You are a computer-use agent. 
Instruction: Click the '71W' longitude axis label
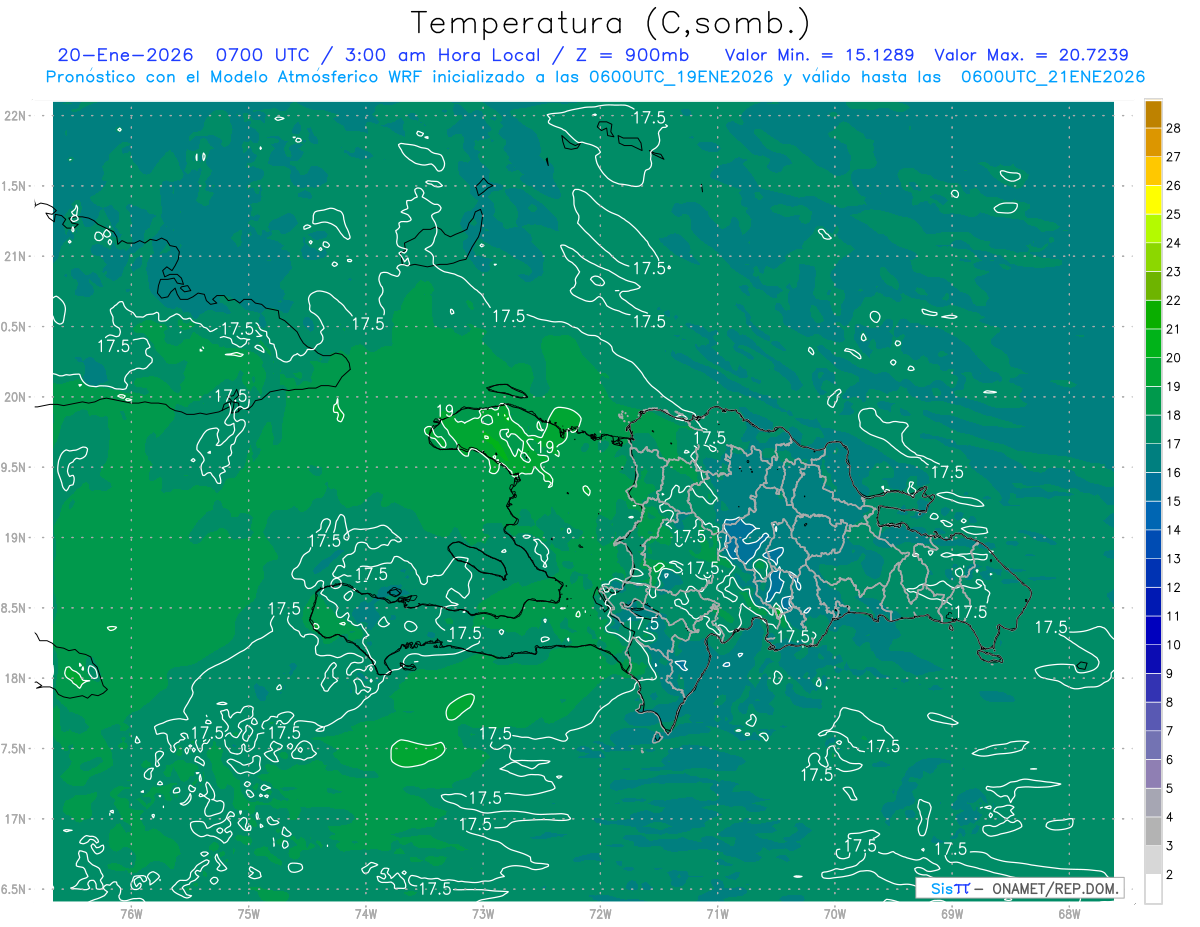[717, 913]
